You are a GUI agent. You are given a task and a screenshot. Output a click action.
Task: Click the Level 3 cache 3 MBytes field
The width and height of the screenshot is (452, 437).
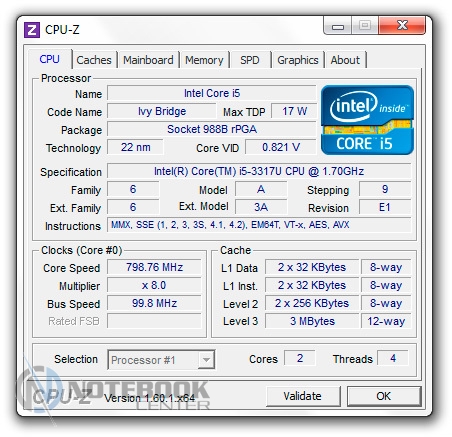[312, 321]
